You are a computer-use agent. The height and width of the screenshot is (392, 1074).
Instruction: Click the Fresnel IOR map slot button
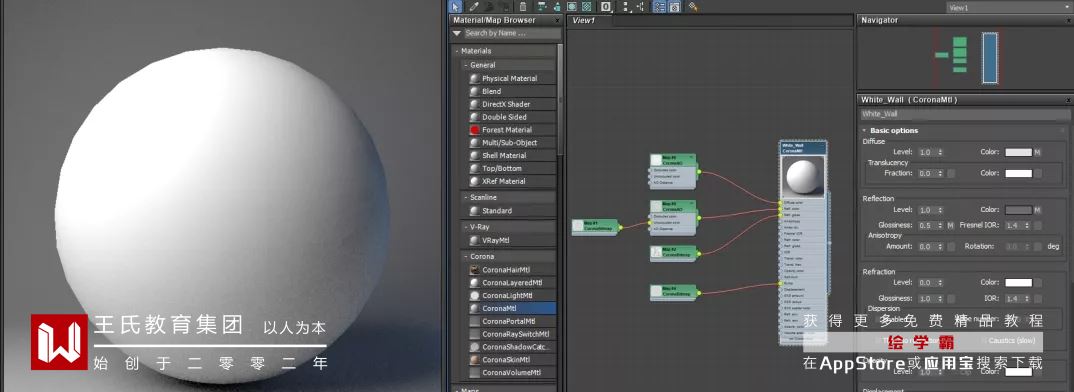click(1038, 225)
